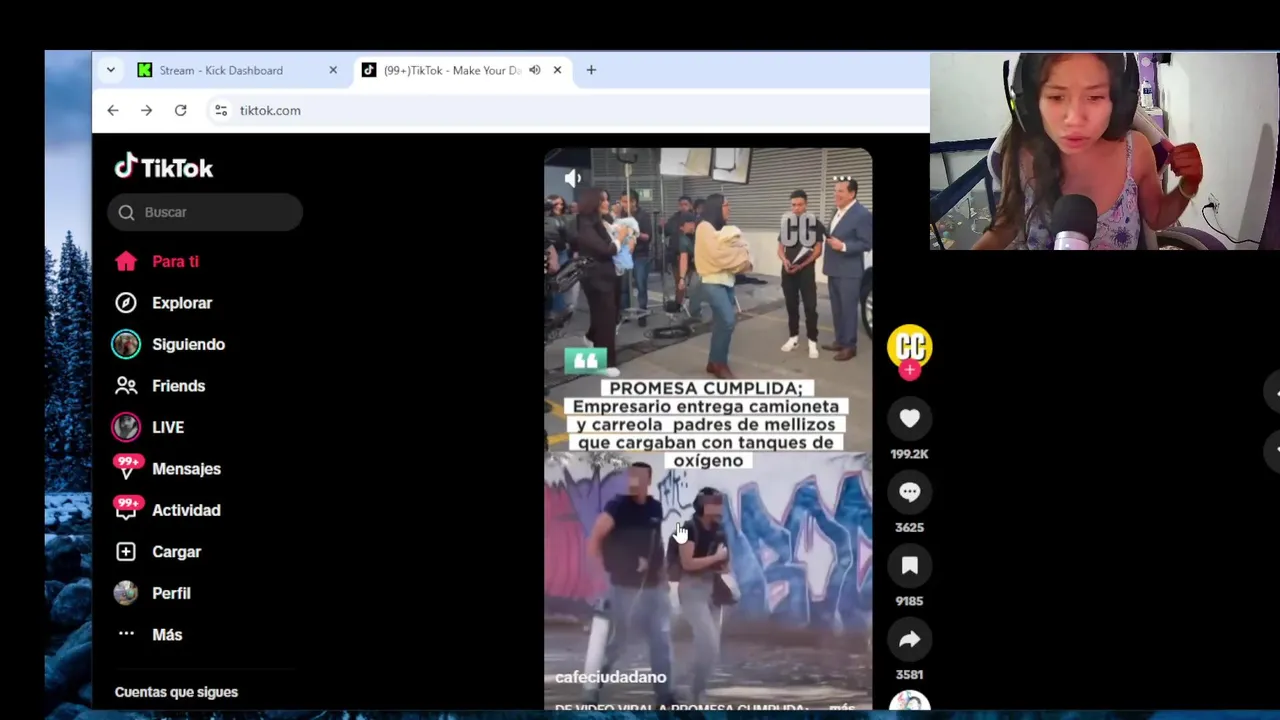Image resolution: width=1280 pixels, height=720 pixels.
Task: Click the Mensajes label
Action: [186, 469]
